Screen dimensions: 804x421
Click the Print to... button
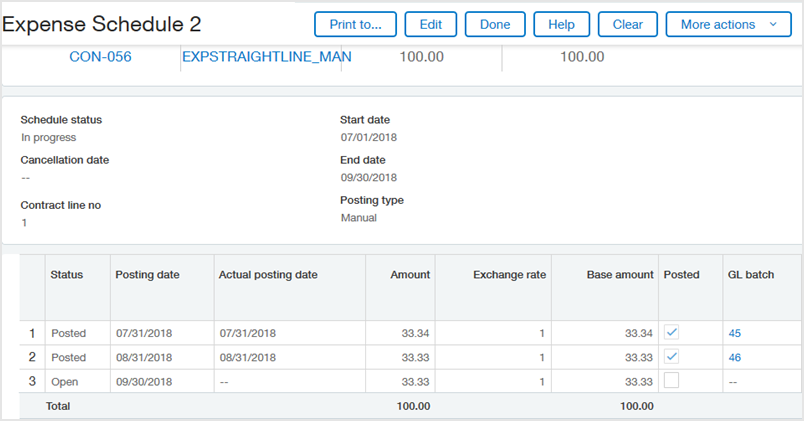click(355, 24)
